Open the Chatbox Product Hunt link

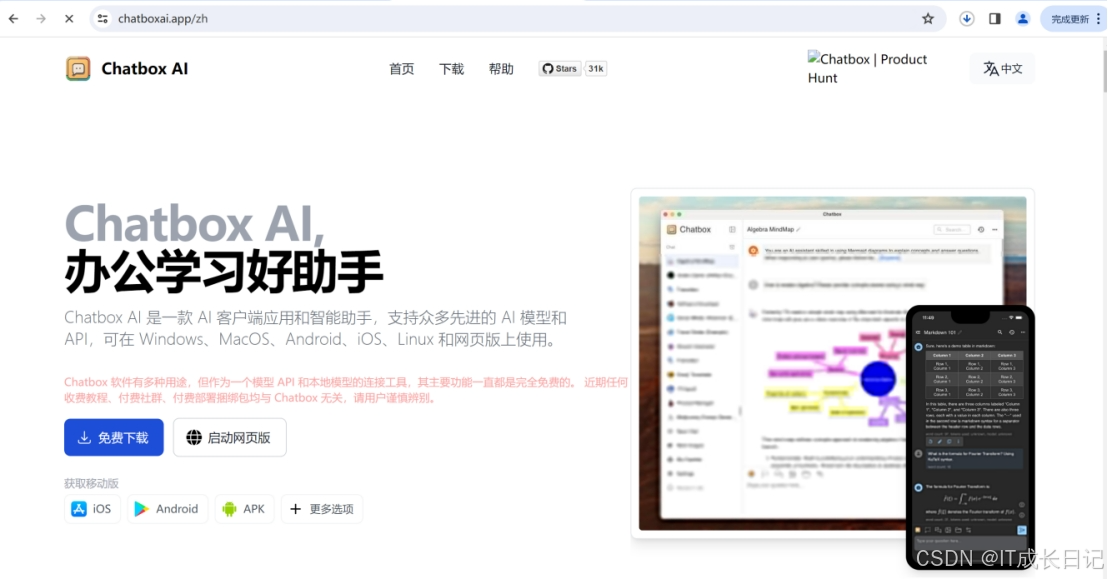pos(867,69)
